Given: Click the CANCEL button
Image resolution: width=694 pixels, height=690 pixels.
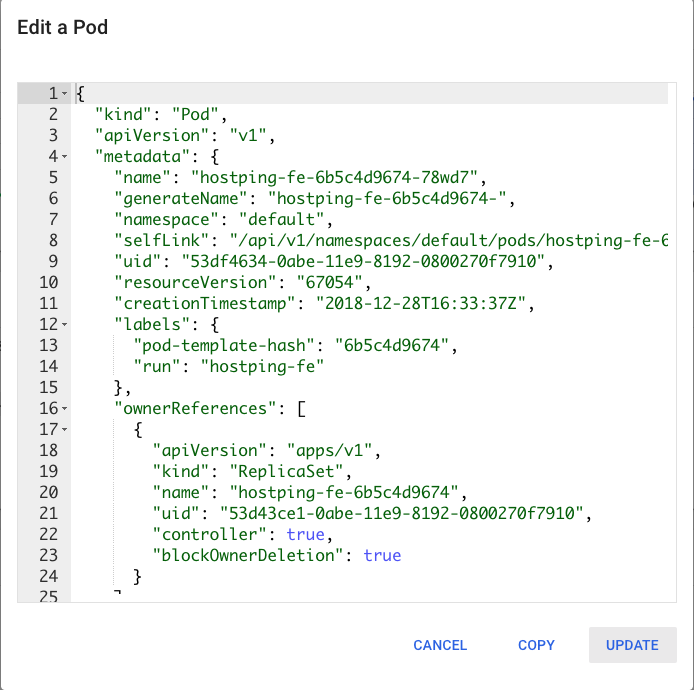Looking at the screenshot, I should (440, 645).
